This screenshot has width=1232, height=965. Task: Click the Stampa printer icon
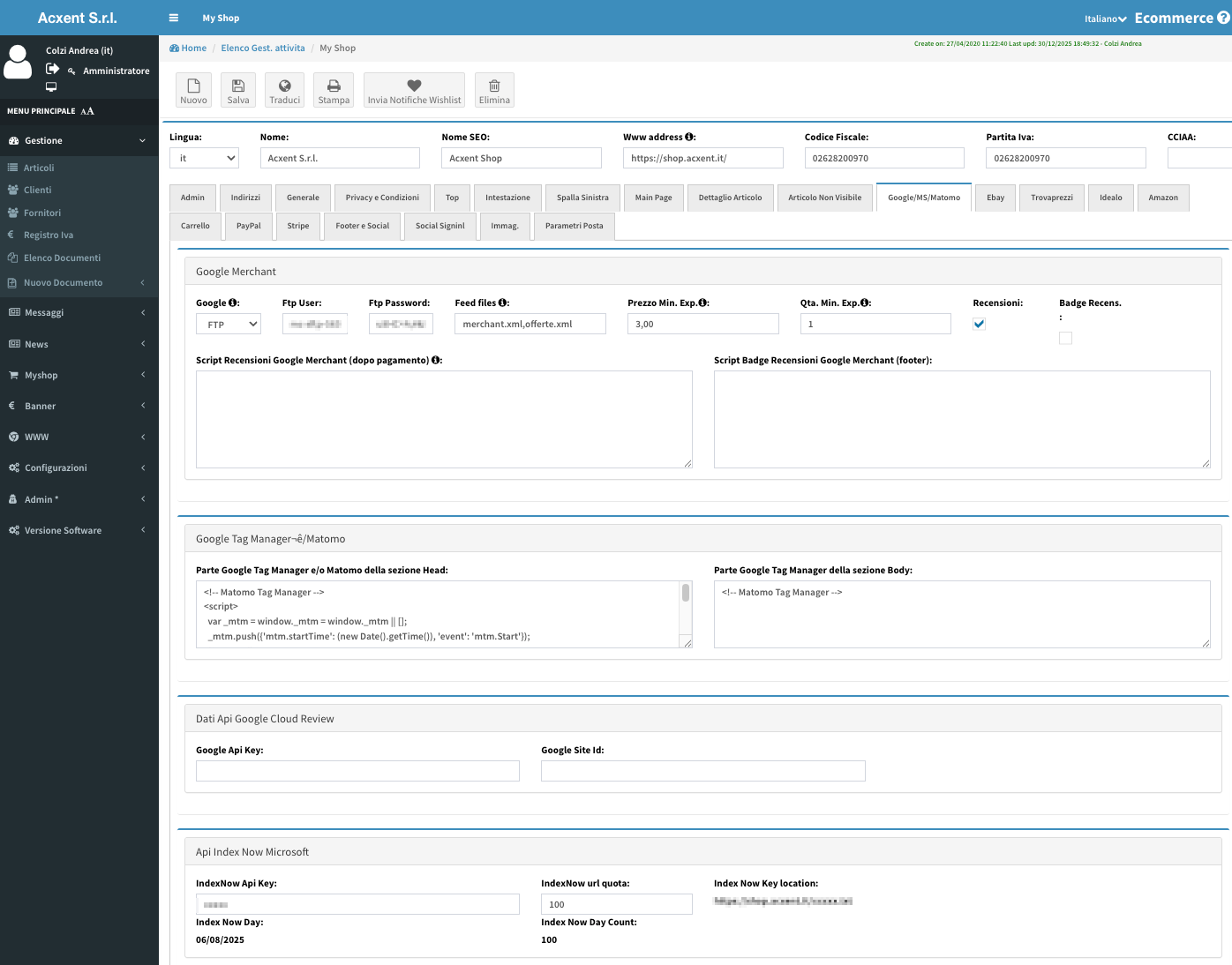pyautogui.click(x=334, y=86)
